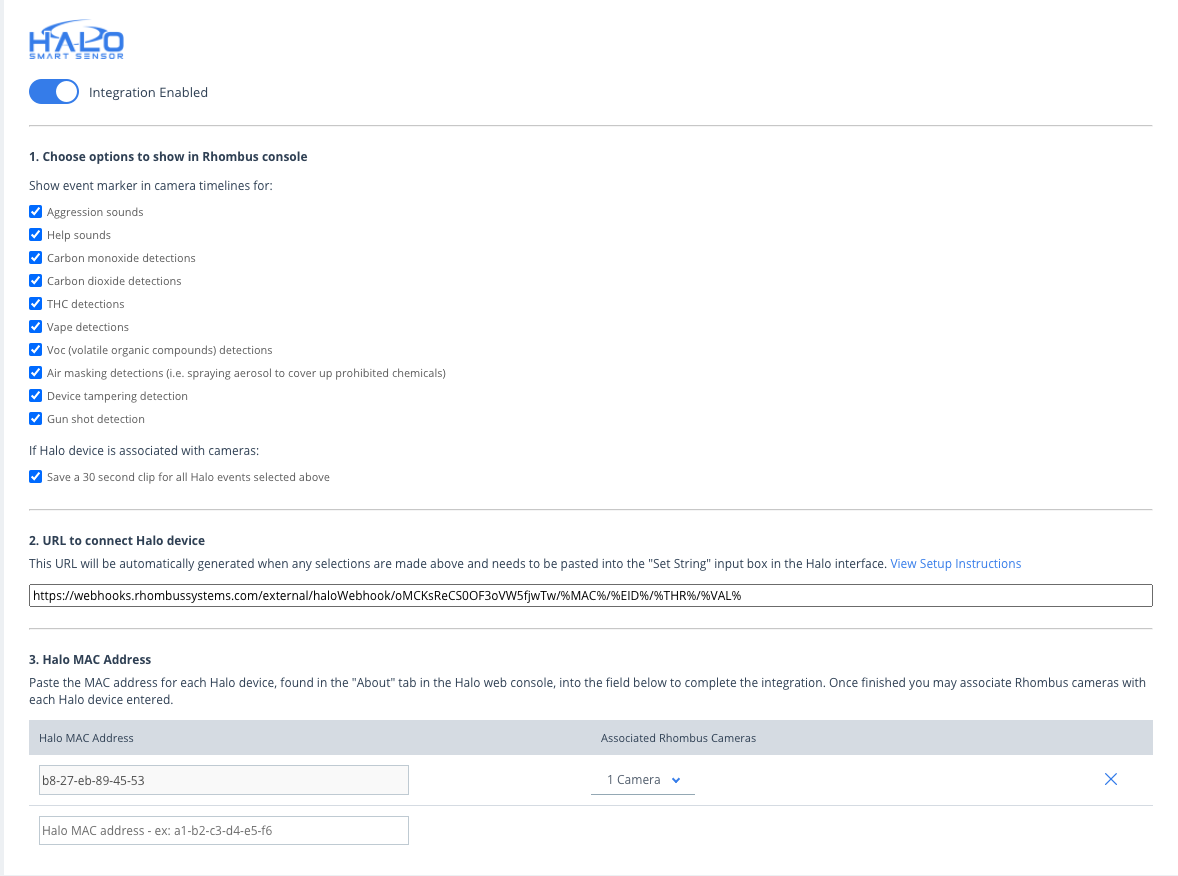1178x876 pixels.
Task: Disable the Integration Enabled toggle
Action: (x=54, y=92)
